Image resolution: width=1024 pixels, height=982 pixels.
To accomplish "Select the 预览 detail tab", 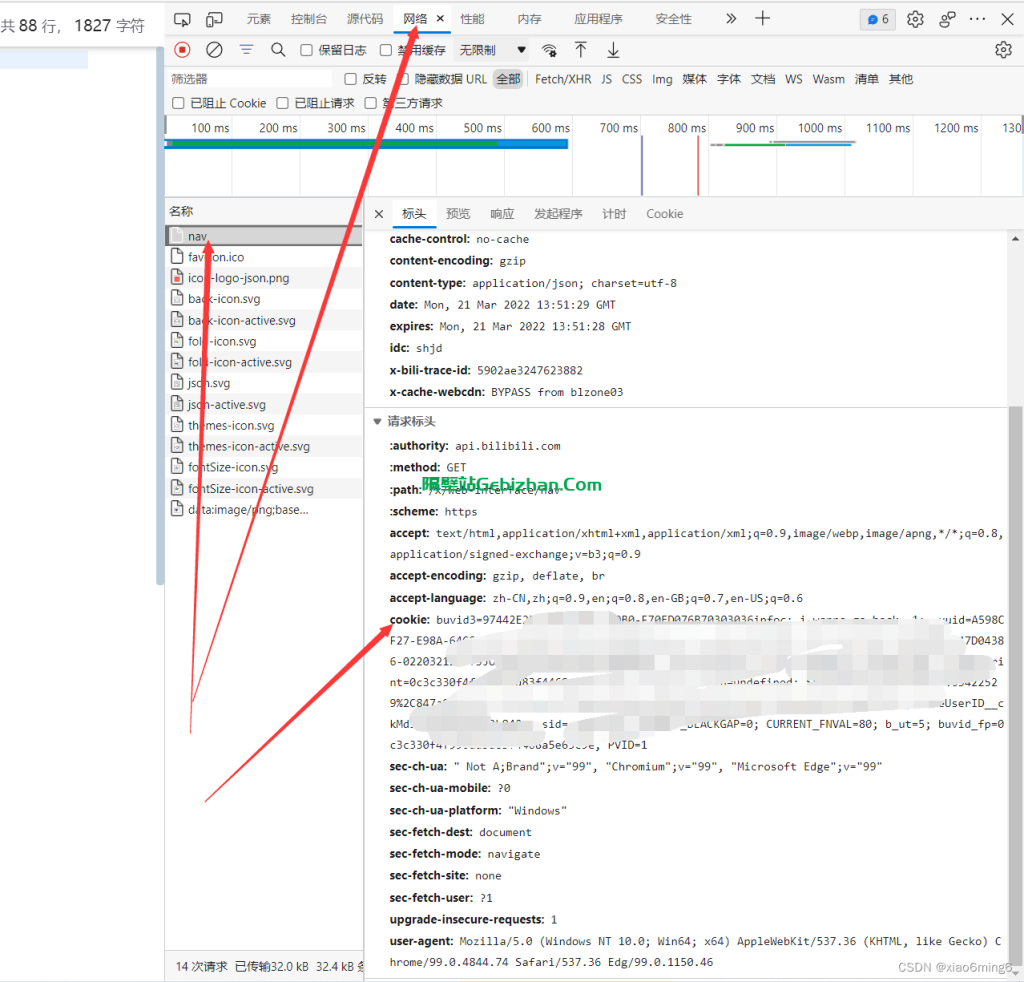I will (x=458, y=214).
